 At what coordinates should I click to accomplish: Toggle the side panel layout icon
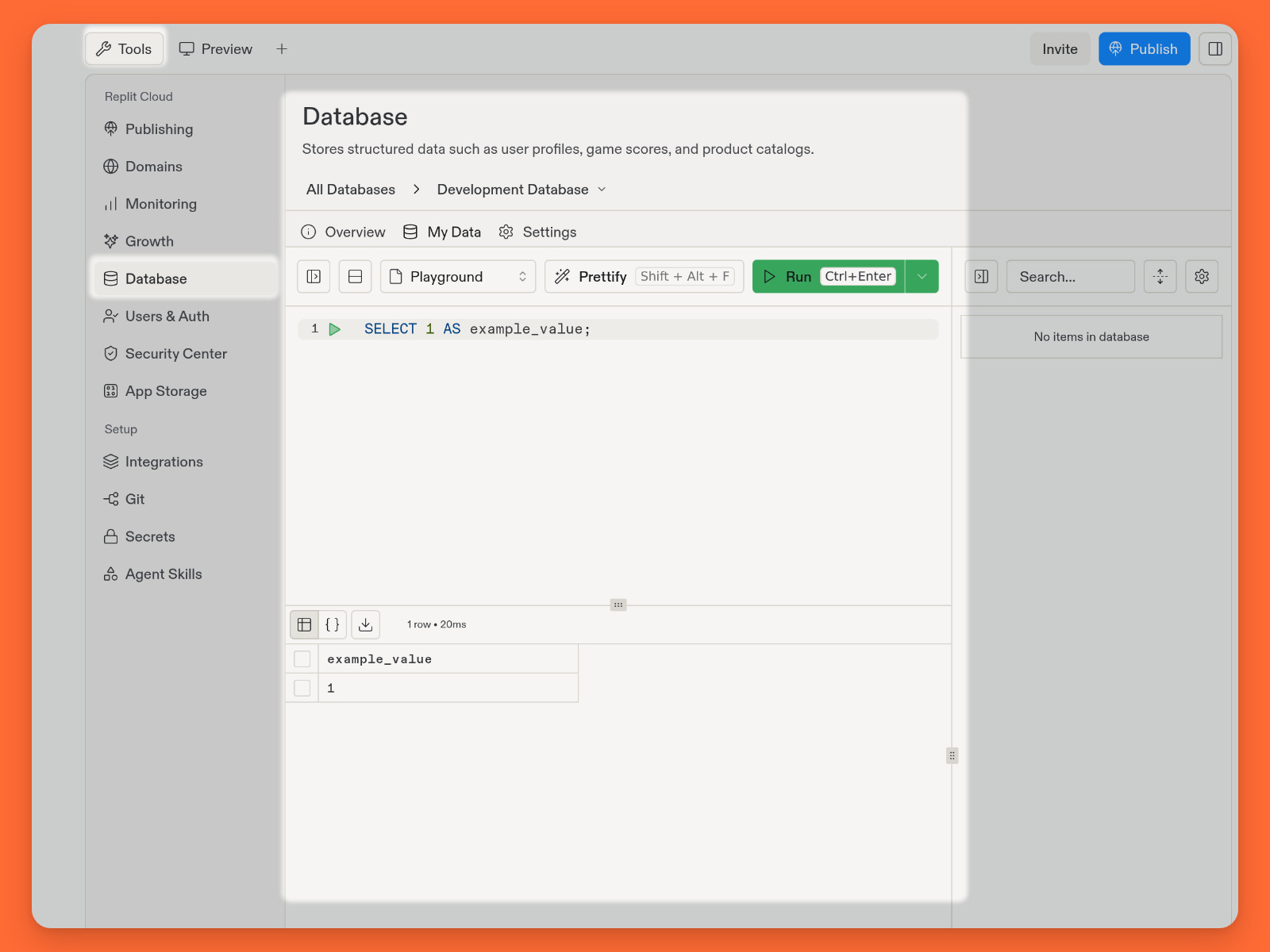[x=1214, y=48]
